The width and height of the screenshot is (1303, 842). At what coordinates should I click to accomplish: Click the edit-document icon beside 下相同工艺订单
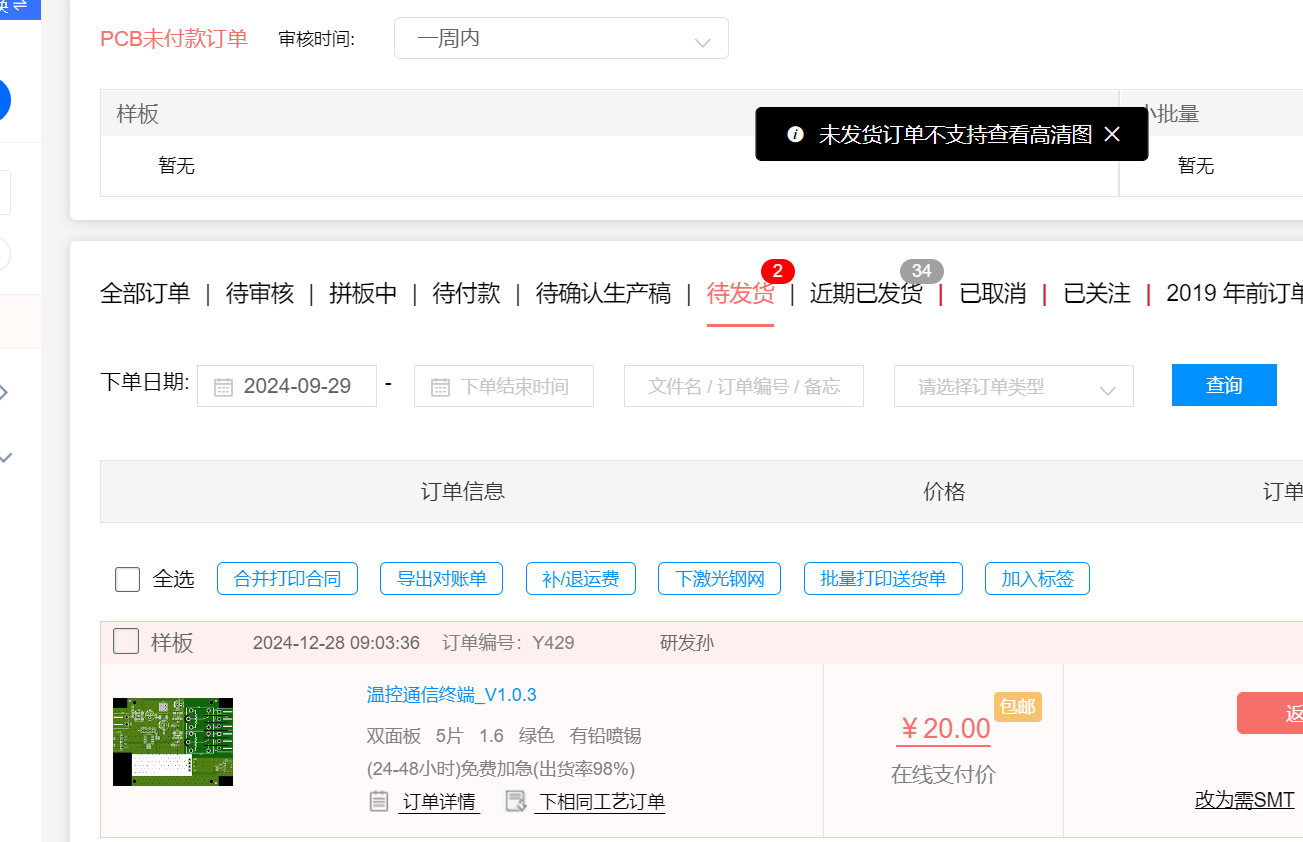(516, 801)
